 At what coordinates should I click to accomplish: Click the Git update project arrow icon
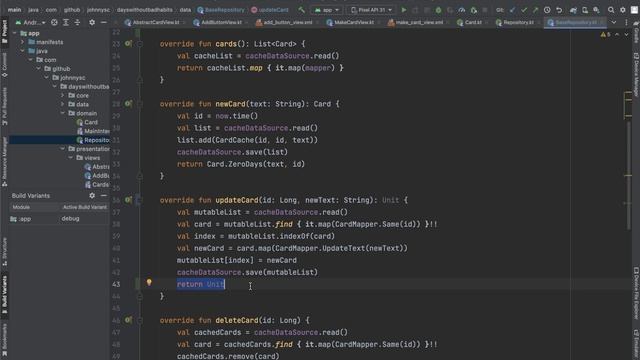[x=512, y=10]
